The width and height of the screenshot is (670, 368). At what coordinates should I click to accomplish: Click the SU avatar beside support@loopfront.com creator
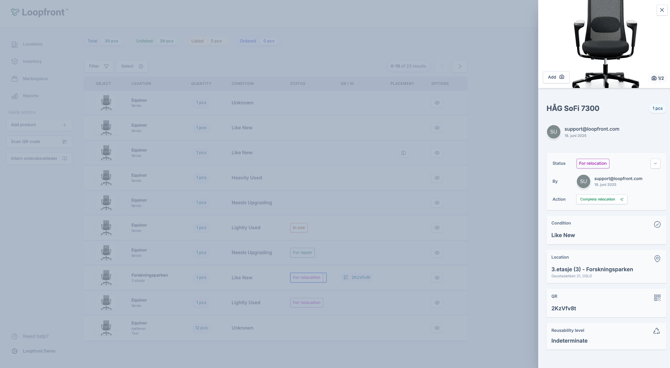coord(553,132)
